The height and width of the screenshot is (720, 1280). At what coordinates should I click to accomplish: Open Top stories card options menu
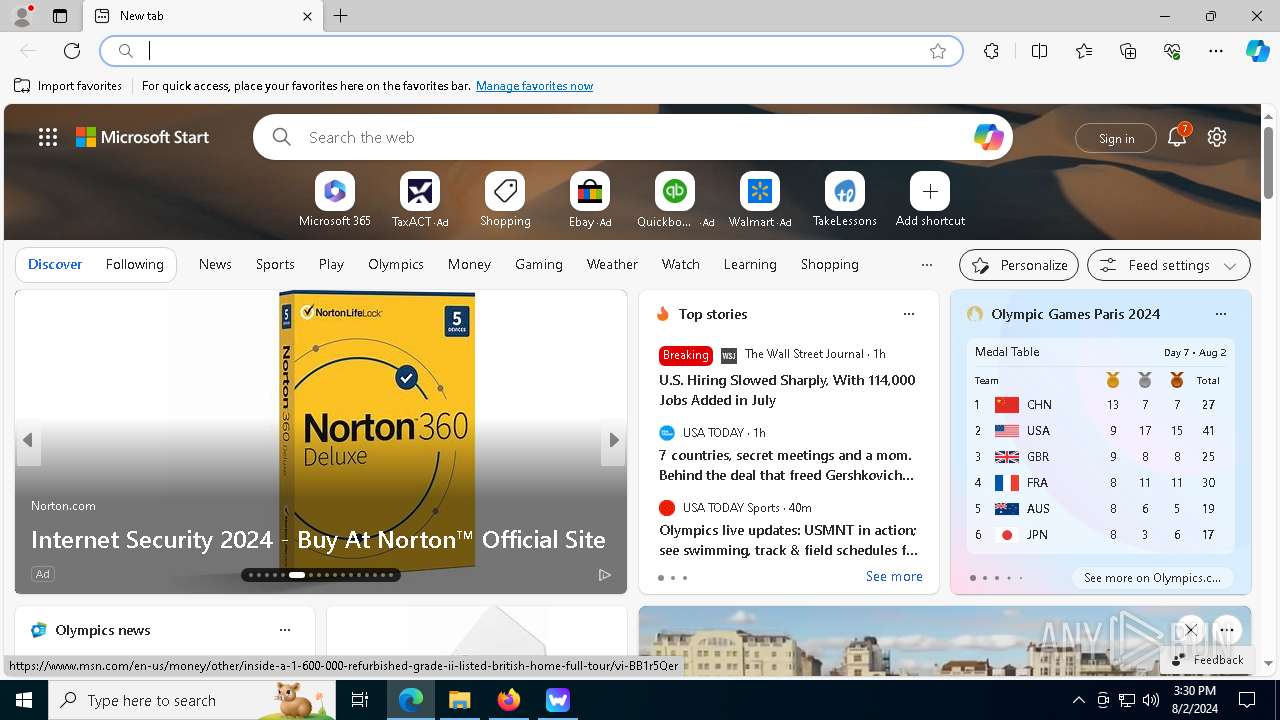tap(909, 314)
